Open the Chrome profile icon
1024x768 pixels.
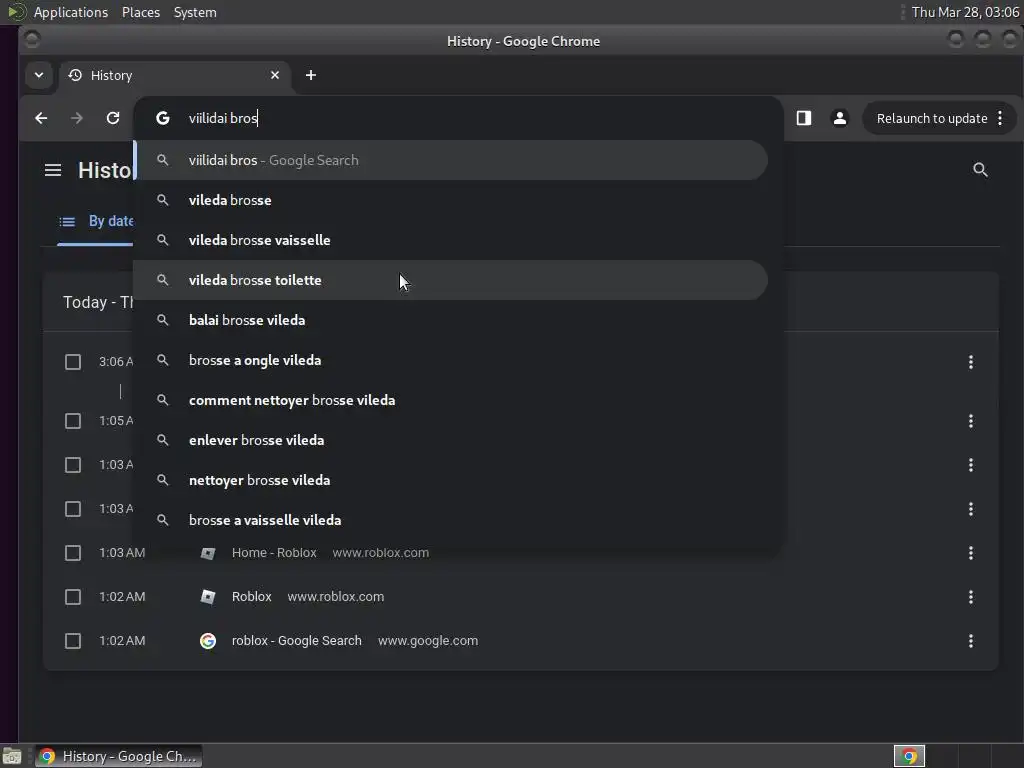[840, 118]
